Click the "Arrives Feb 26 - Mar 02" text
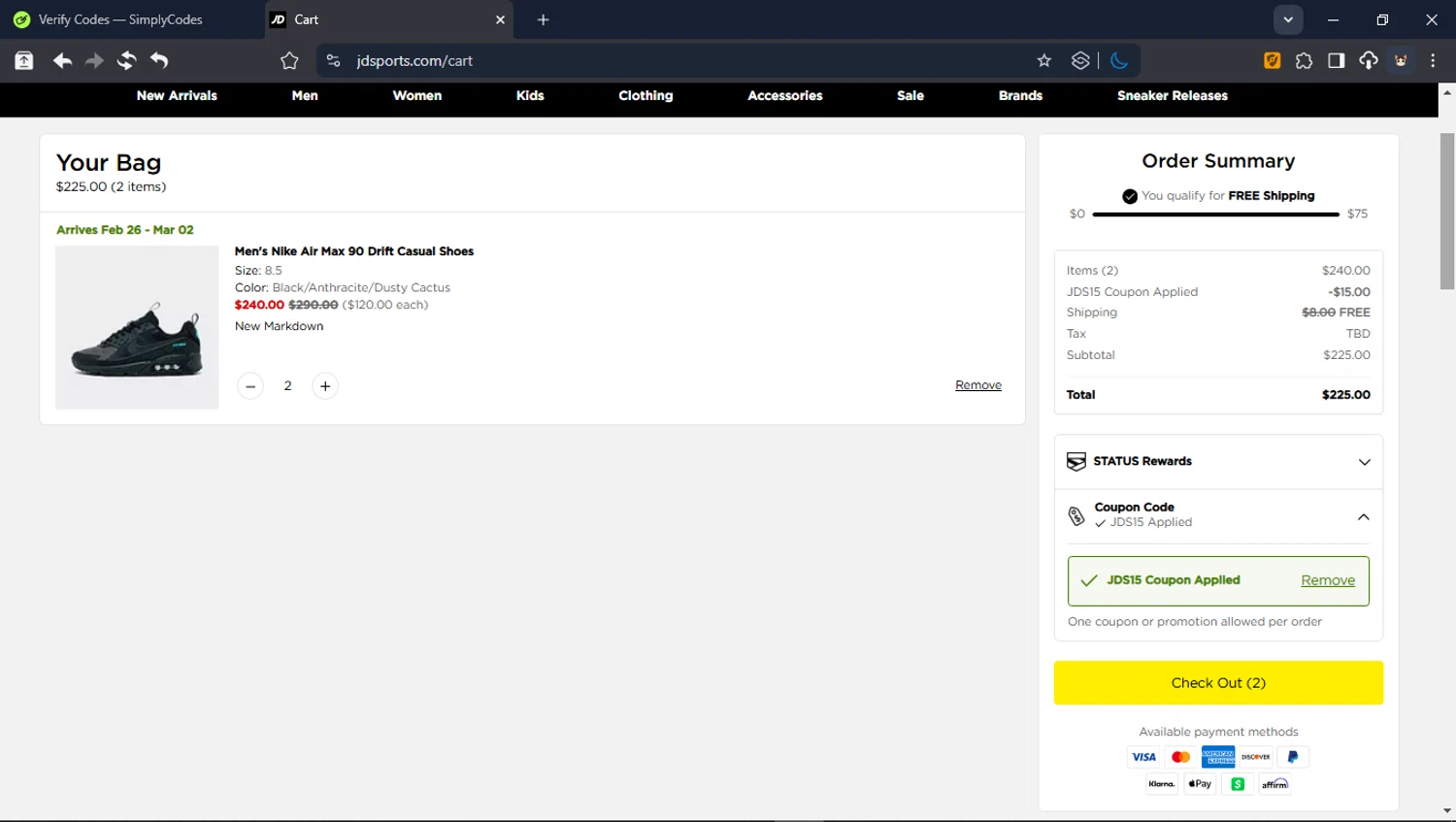Image resolution: width=1456 pixels, height=822 pixels. pyautogui.click(x=125, y=230)
